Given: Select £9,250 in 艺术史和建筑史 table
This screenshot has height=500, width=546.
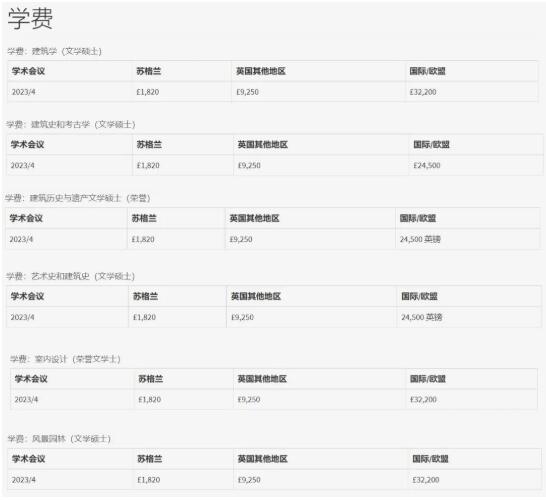Looking at the screenshot, I should pos(243,317).
